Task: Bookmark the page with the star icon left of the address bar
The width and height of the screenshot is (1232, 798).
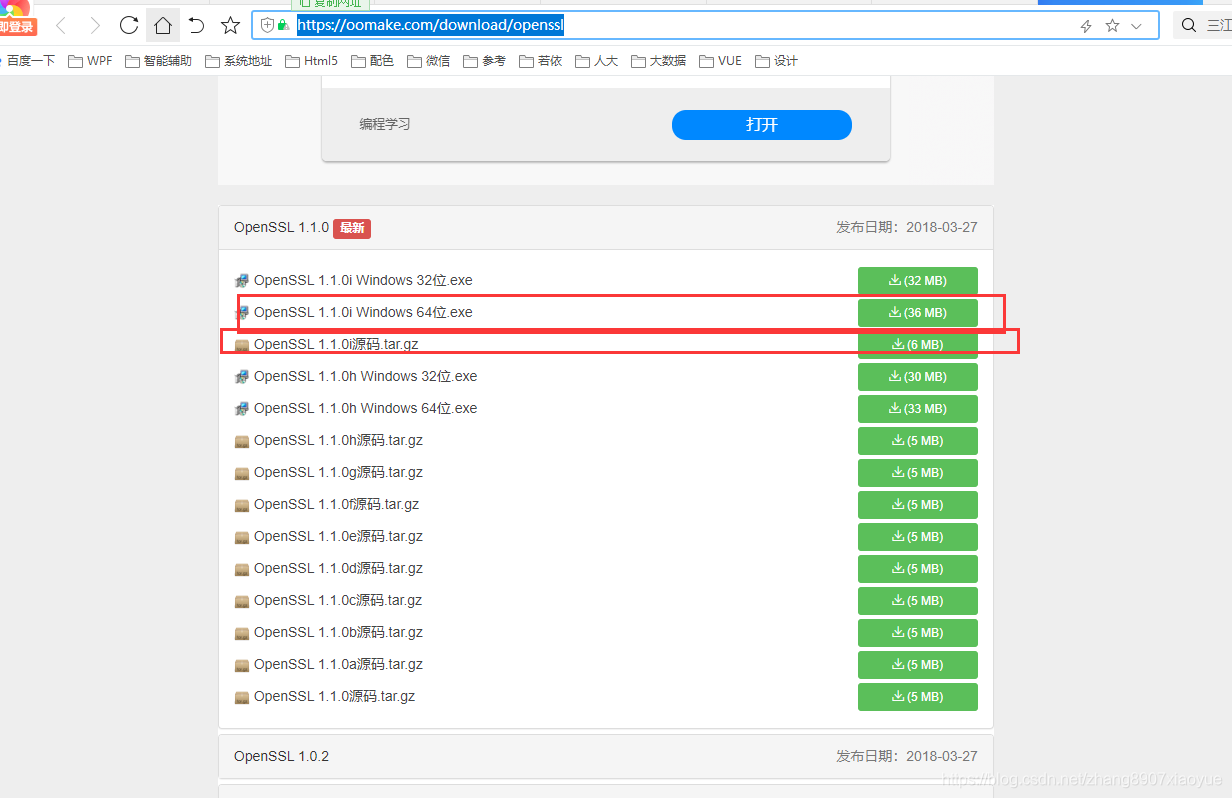Action: pos(230,25)
